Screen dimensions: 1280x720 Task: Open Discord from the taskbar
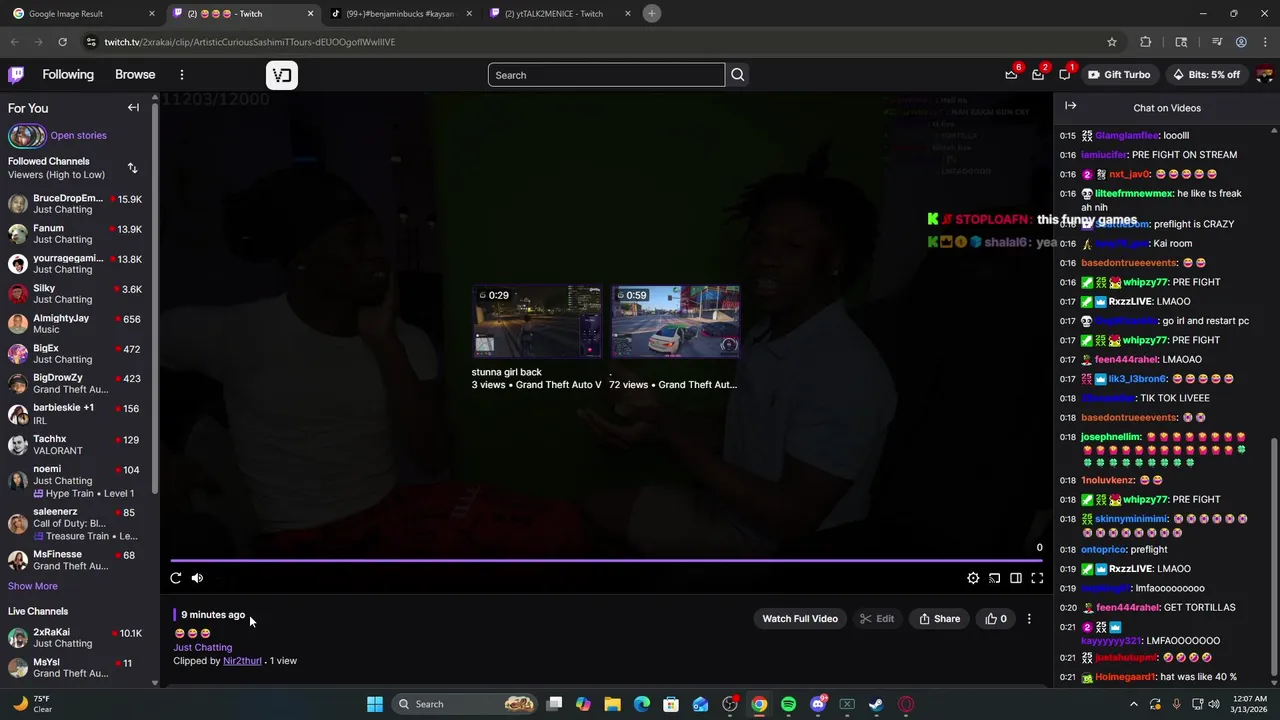click(x=818, y=704)
